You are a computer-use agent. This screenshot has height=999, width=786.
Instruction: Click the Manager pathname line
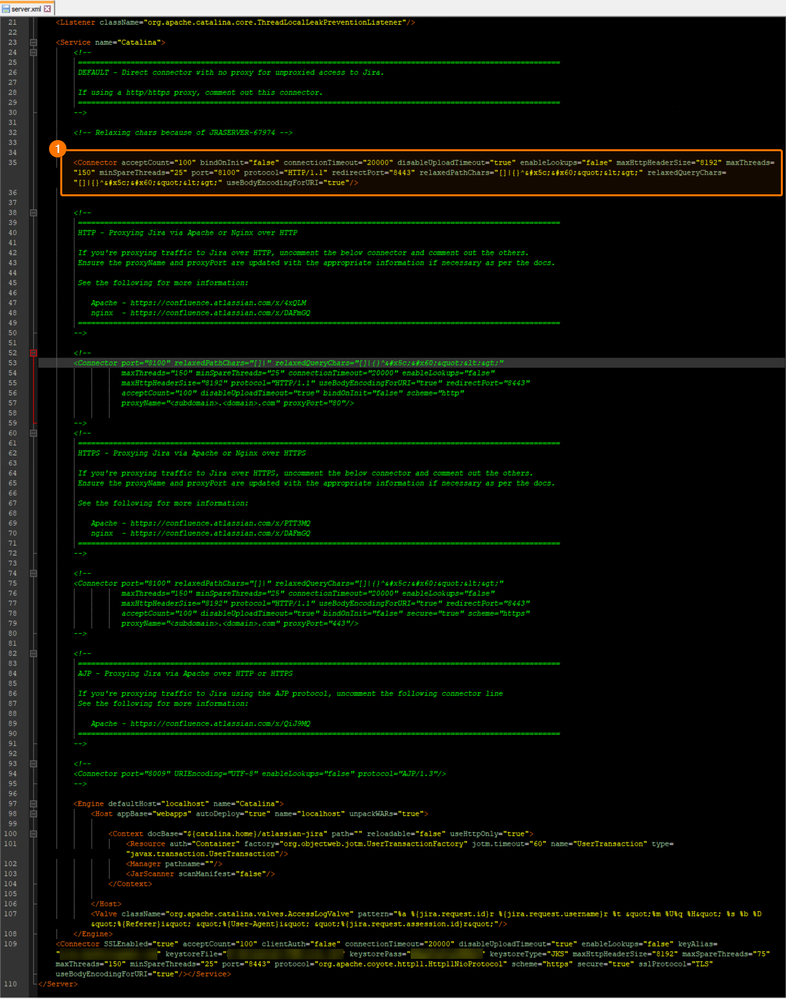point(174,864)
